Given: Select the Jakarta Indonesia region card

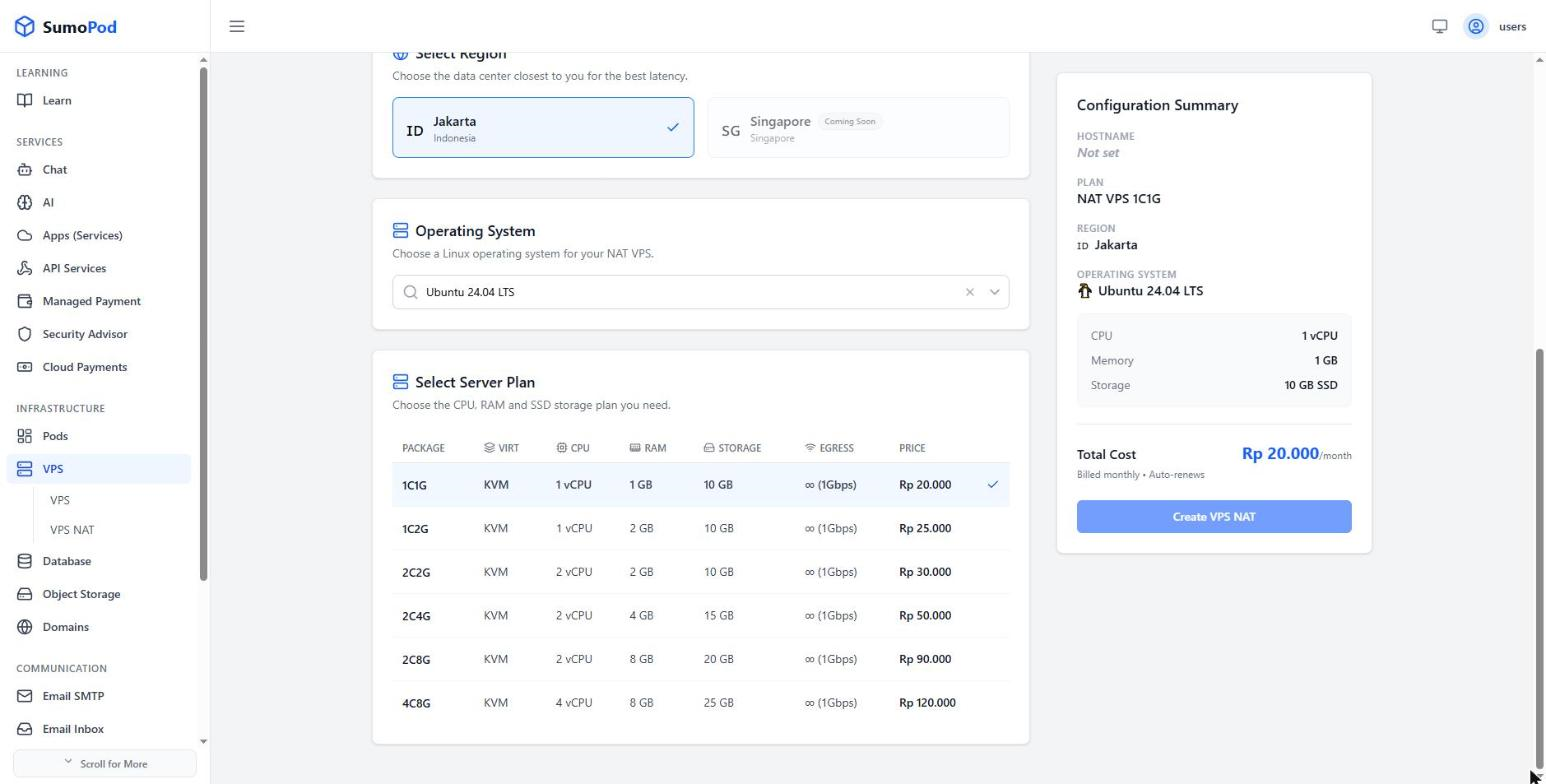Looking at the screenshot, I should coord(543,128).
